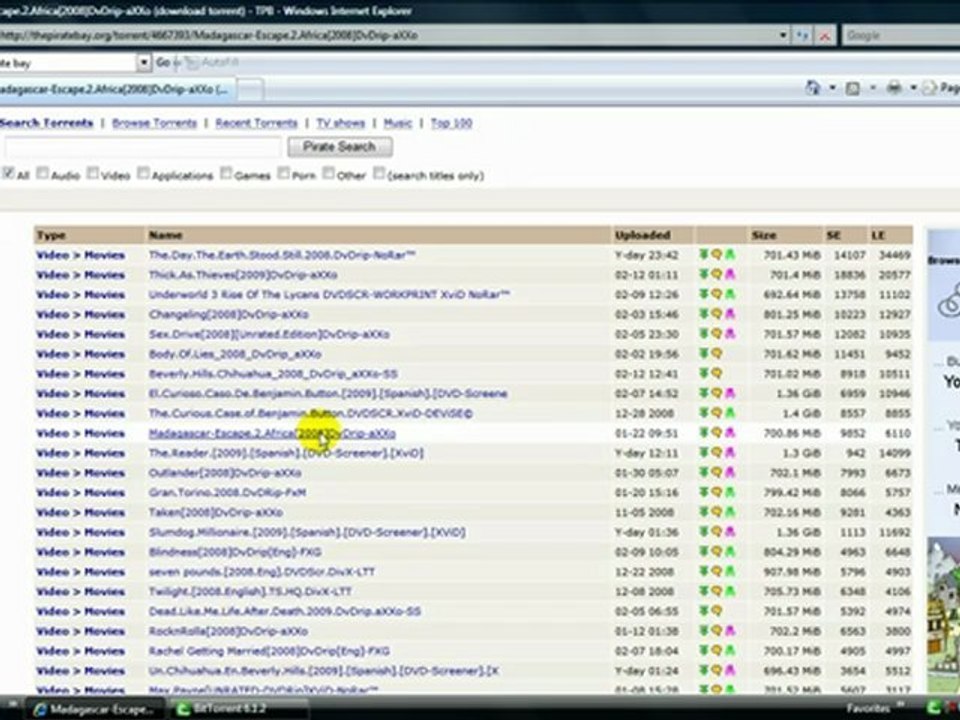Check the Applications category checkbox

(x=143, y=173)
